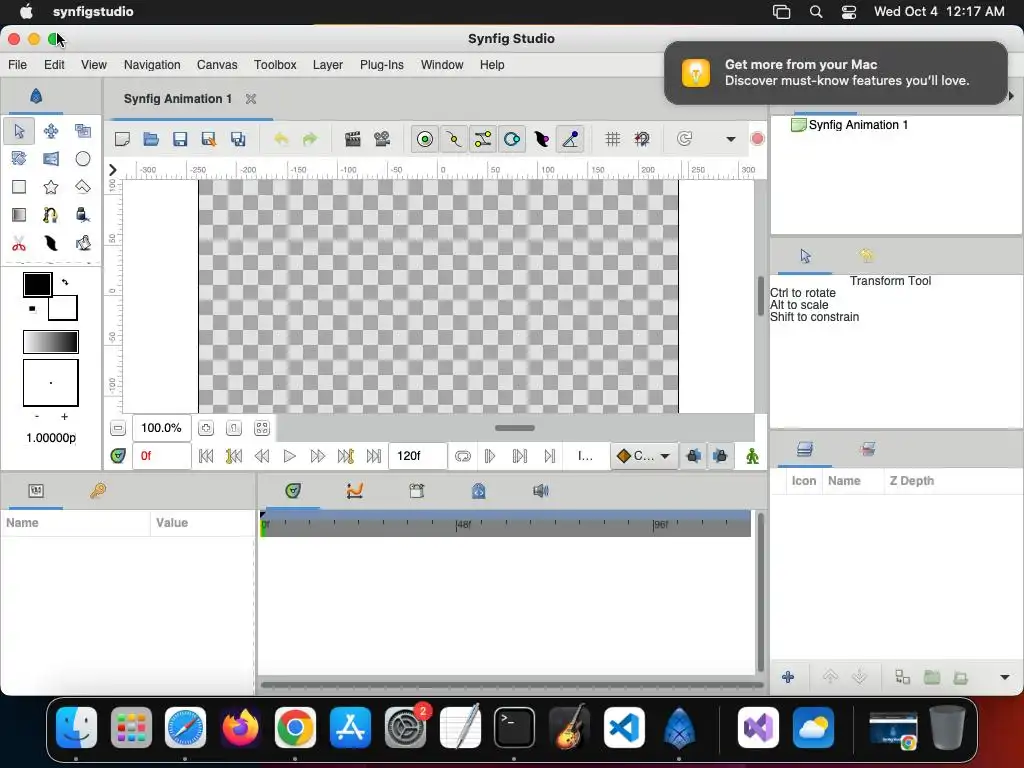Toggle radius handles display
Image resolution: width=1024 pixels, height=768 pixels.
512,139
